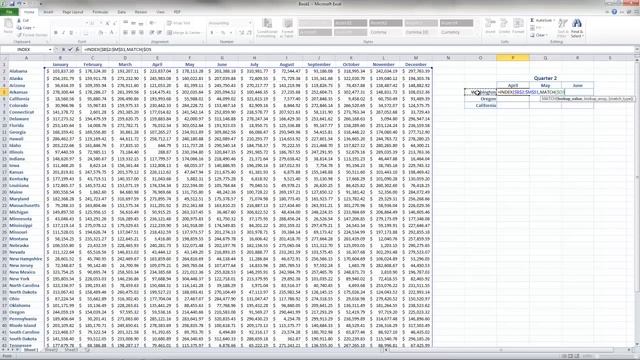This screenshot has height=360, width=640.
Task: Activate the Format Painter brush
Action: tap(19, 35)
